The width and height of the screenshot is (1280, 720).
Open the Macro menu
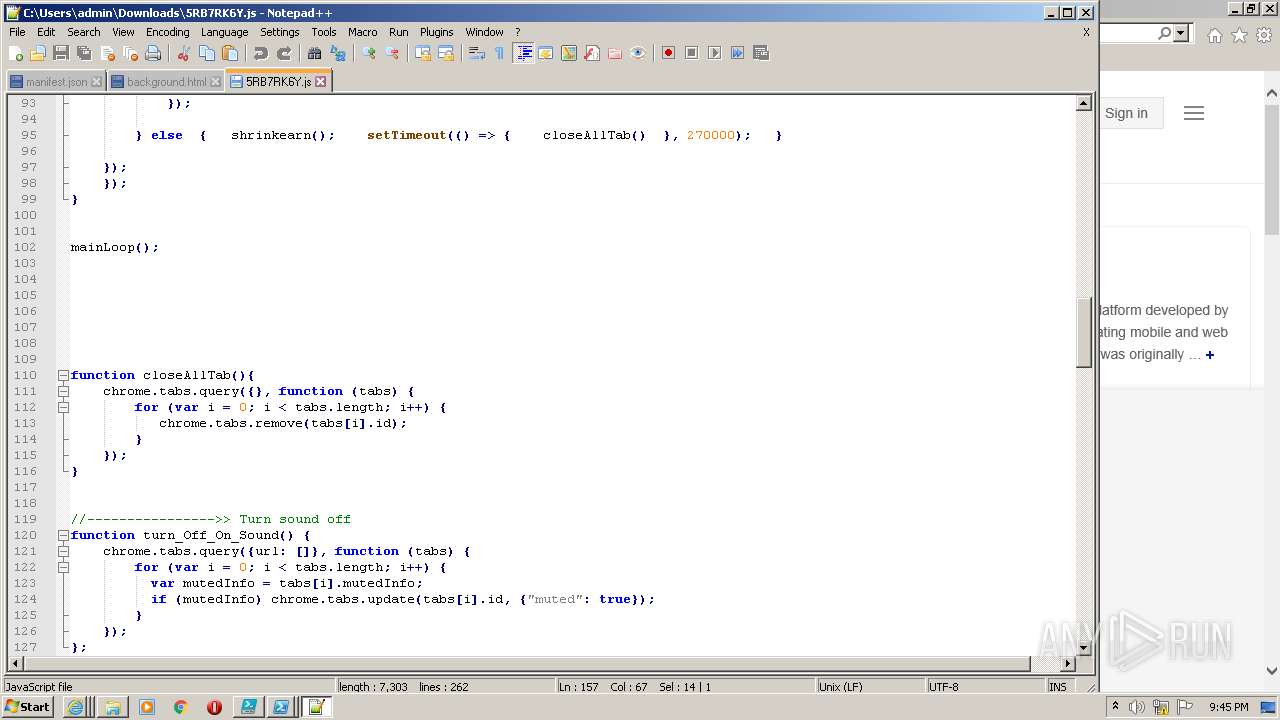(363, 32)
